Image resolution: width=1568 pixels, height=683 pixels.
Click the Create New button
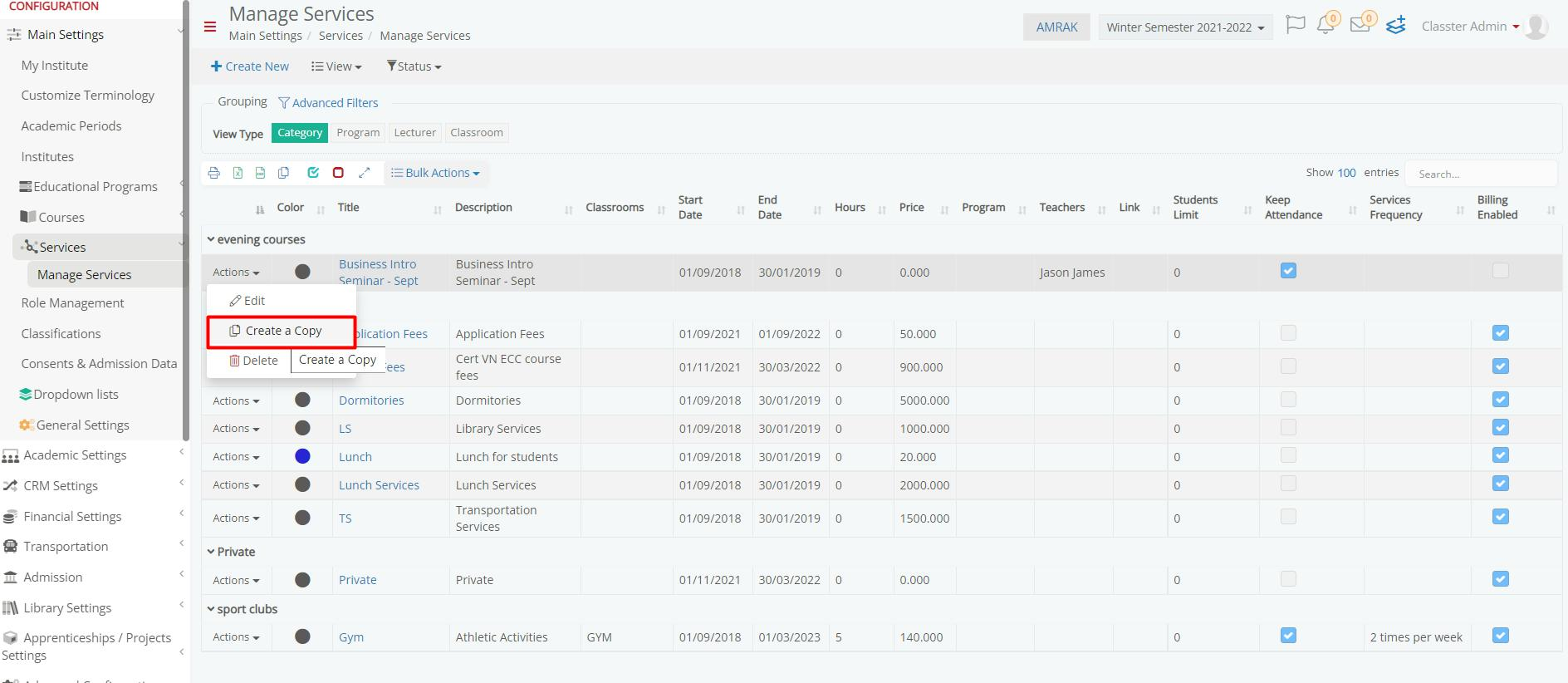[250, 66]
